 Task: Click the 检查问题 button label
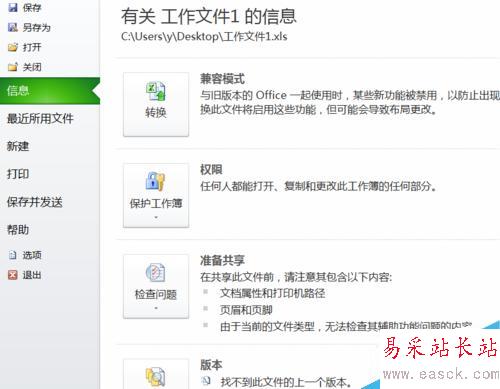click(156, 295)
